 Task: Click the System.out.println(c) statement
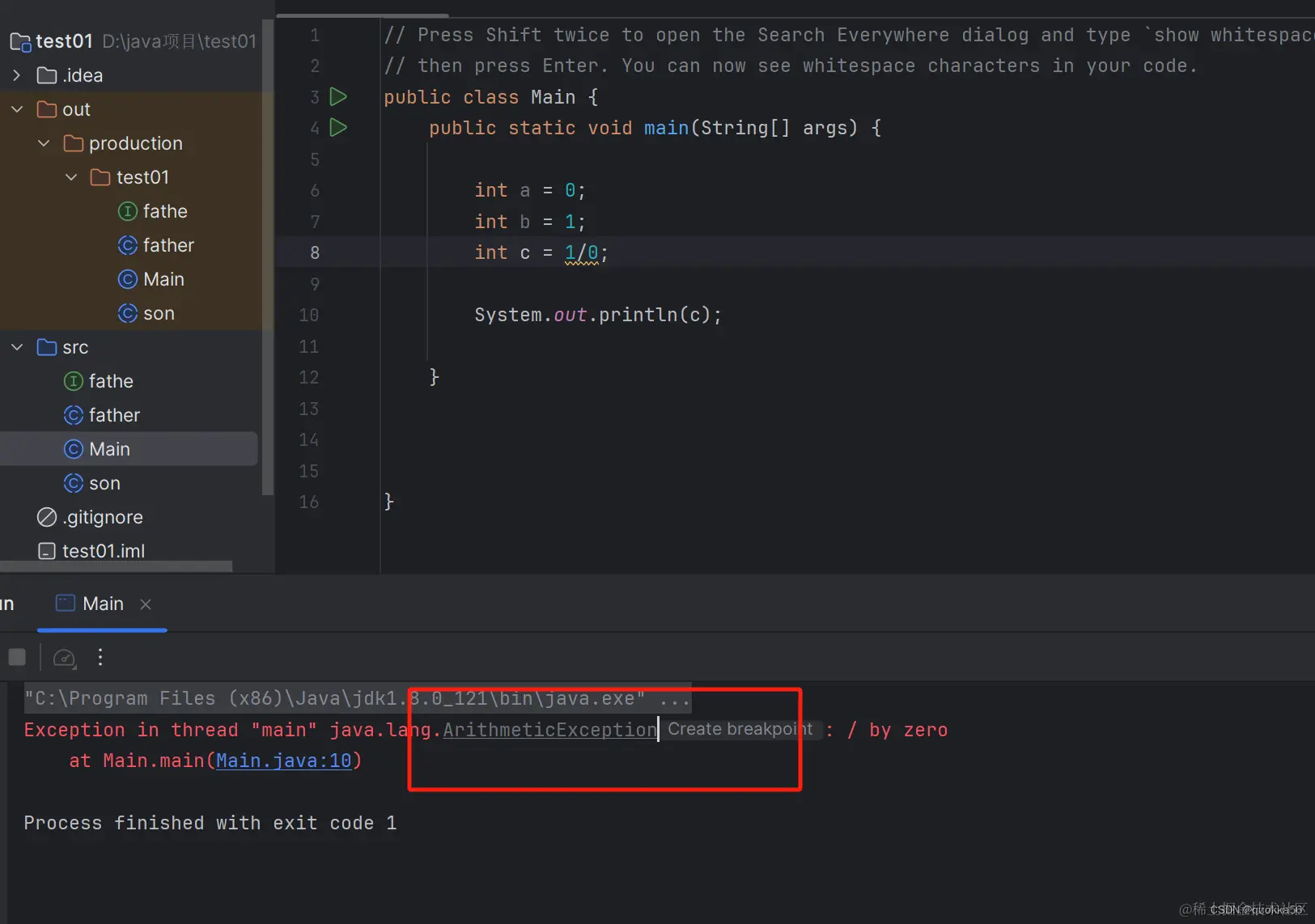pyautogui.click(x=597, y=315)
